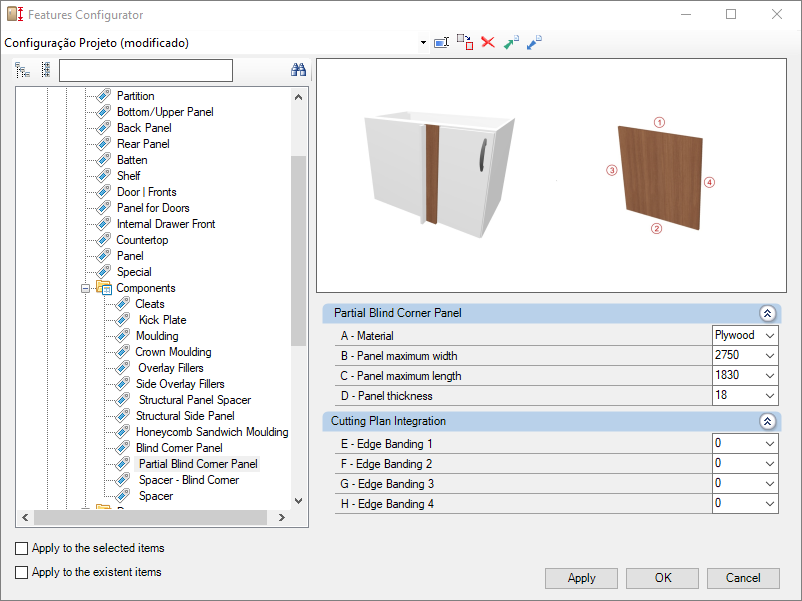Select Blind Corner Panel tree item

[x=179, y=448]
